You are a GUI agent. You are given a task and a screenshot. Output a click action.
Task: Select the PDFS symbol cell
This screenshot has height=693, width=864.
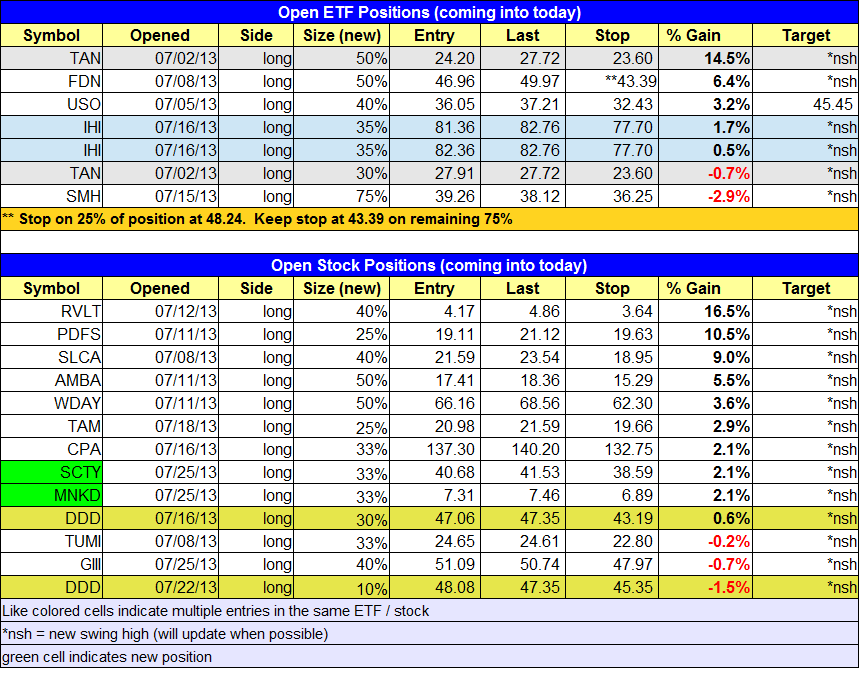pos(52,334)
